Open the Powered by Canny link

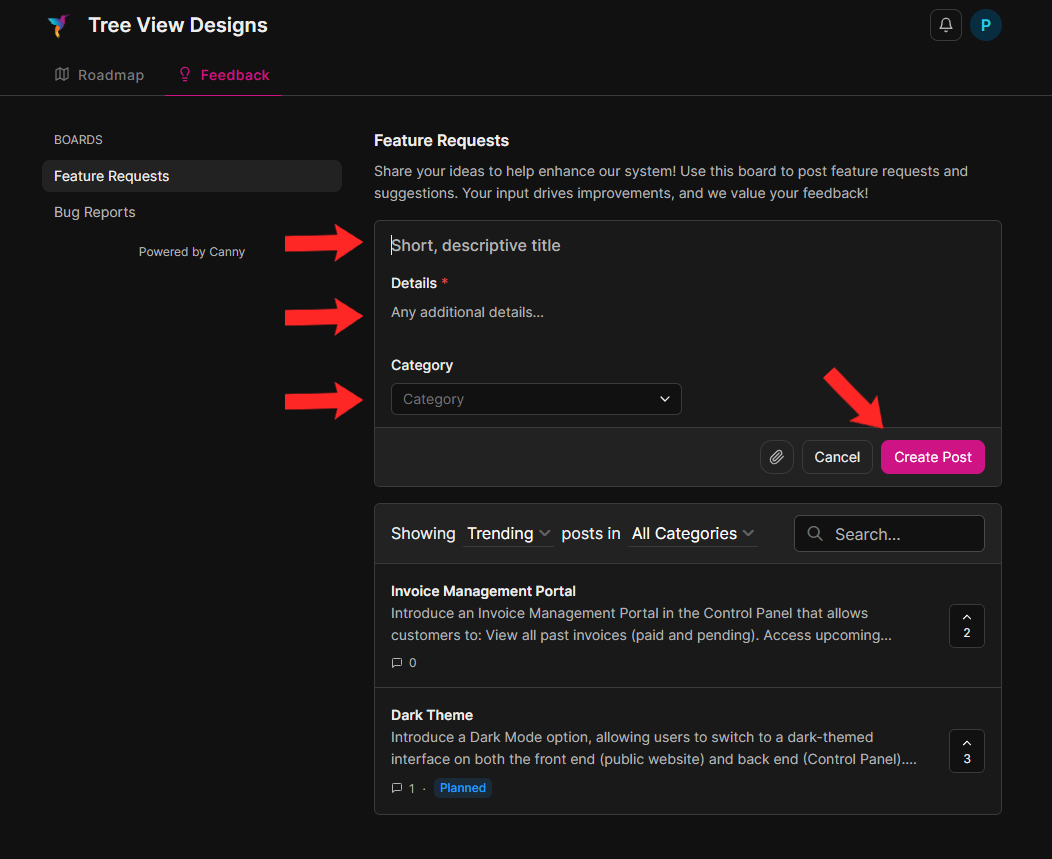pyautogui.click(x=191, y=251)
